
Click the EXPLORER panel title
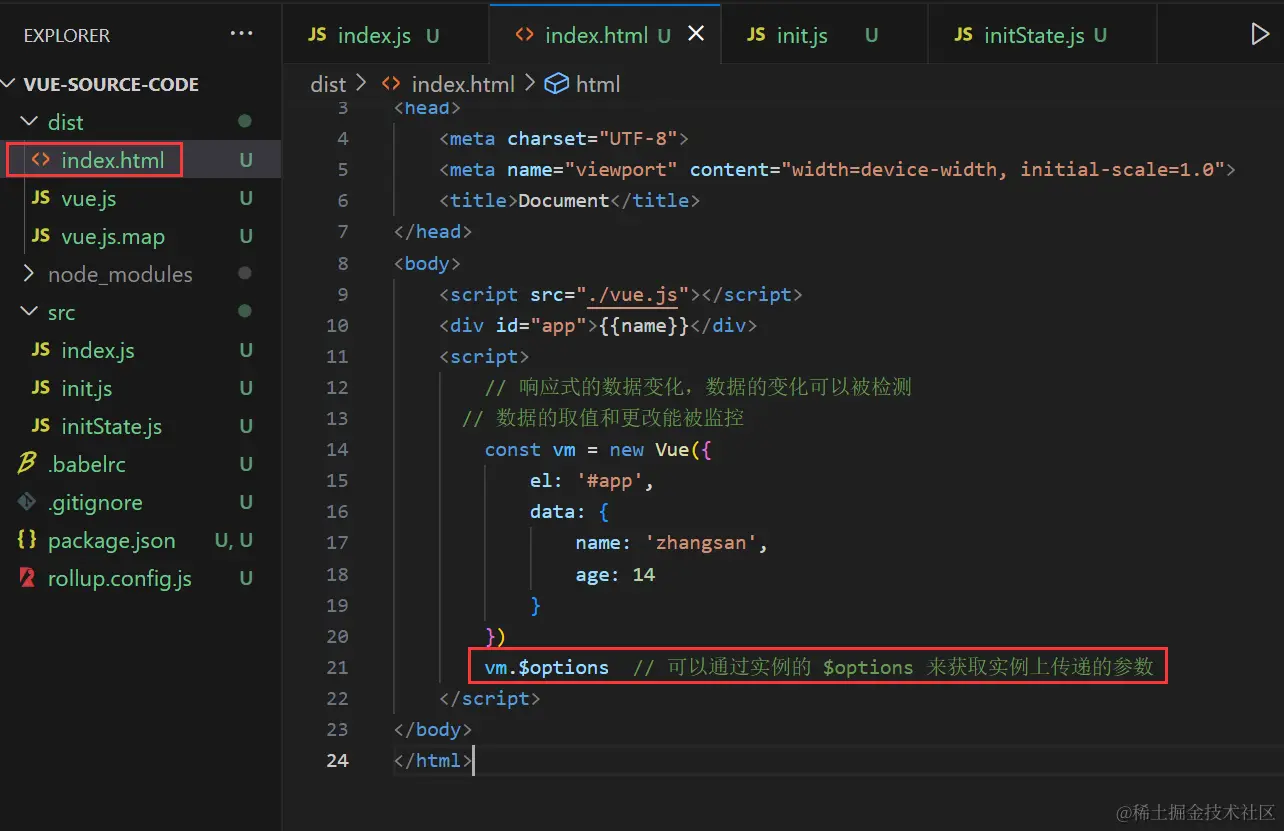tap(67, 35)
